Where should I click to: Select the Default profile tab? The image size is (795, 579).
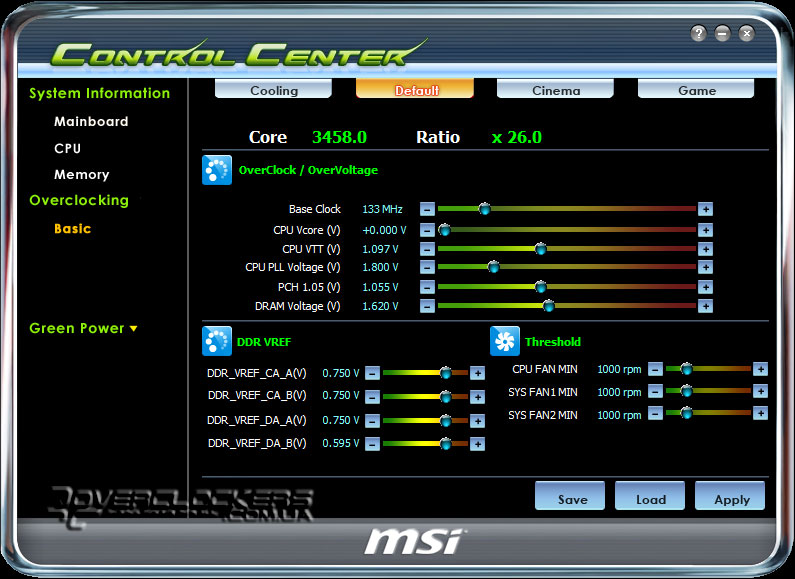[x=415, y=89]
